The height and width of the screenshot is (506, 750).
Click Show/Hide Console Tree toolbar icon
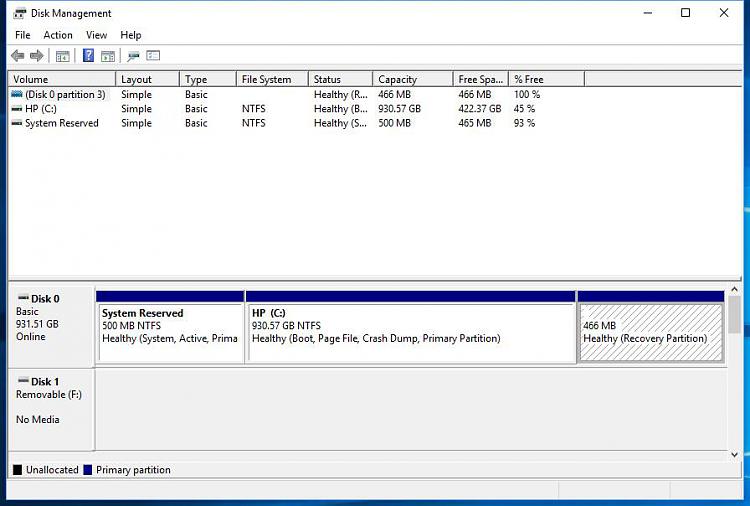point(63,56)
